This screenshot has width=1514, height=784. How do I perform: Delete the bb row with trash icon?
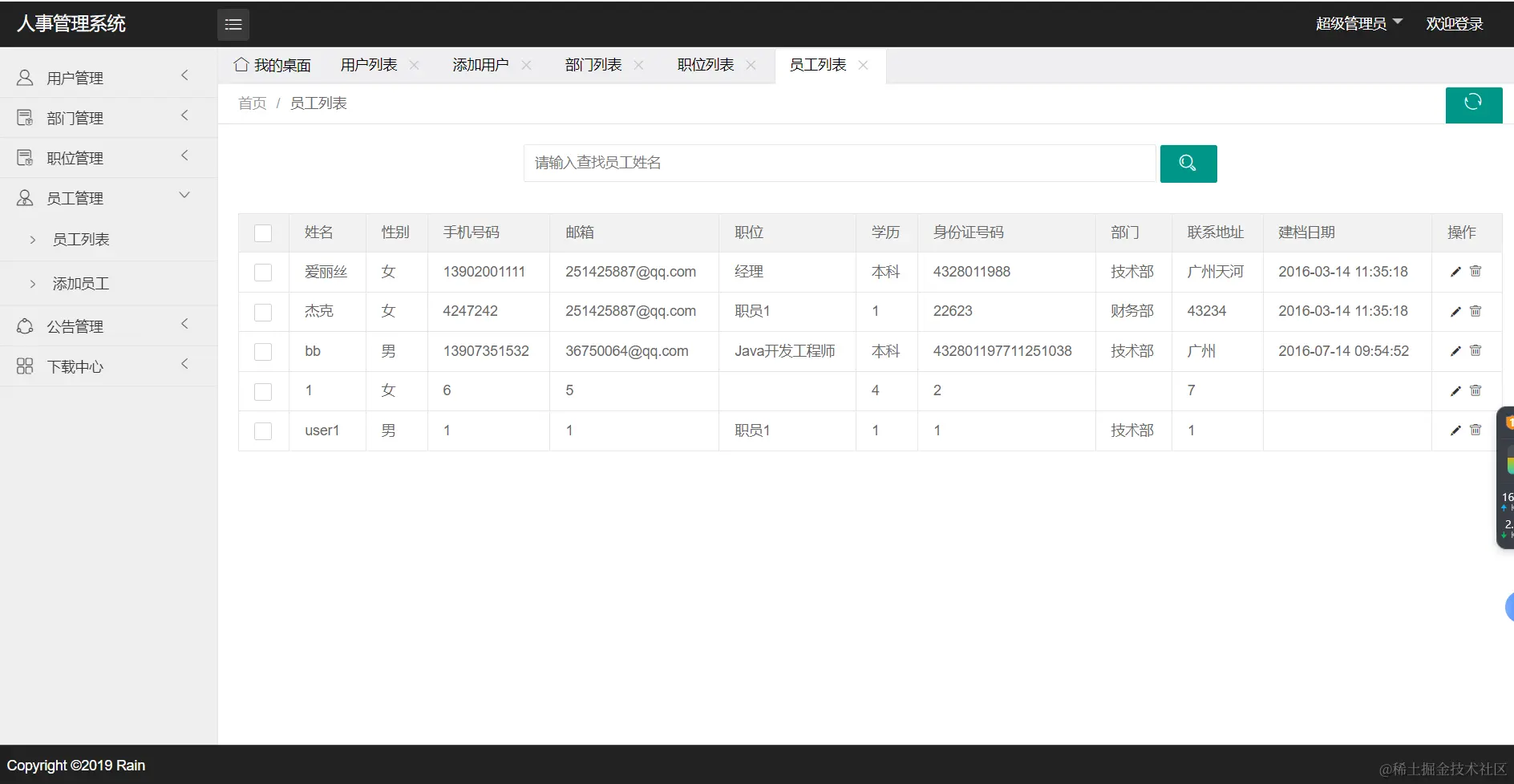pyautogui.click(x=1476, y=351)
